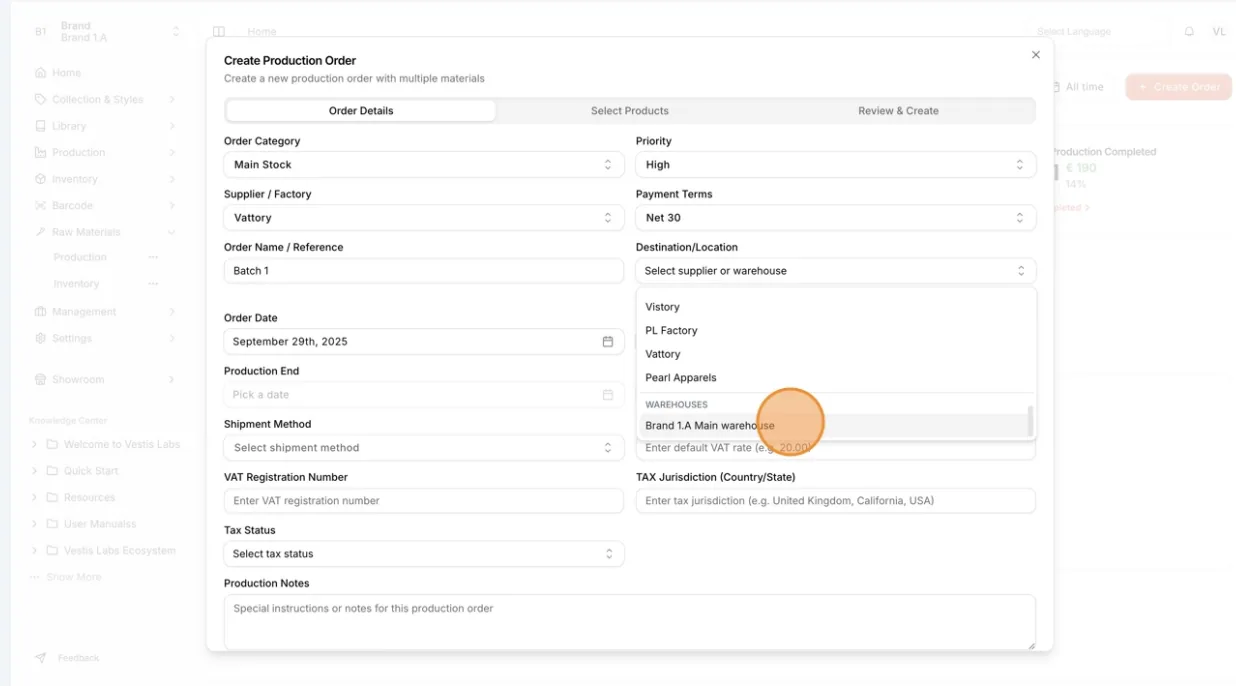
Task: Open Order Date calendar icon
Action: pos(608,341)
